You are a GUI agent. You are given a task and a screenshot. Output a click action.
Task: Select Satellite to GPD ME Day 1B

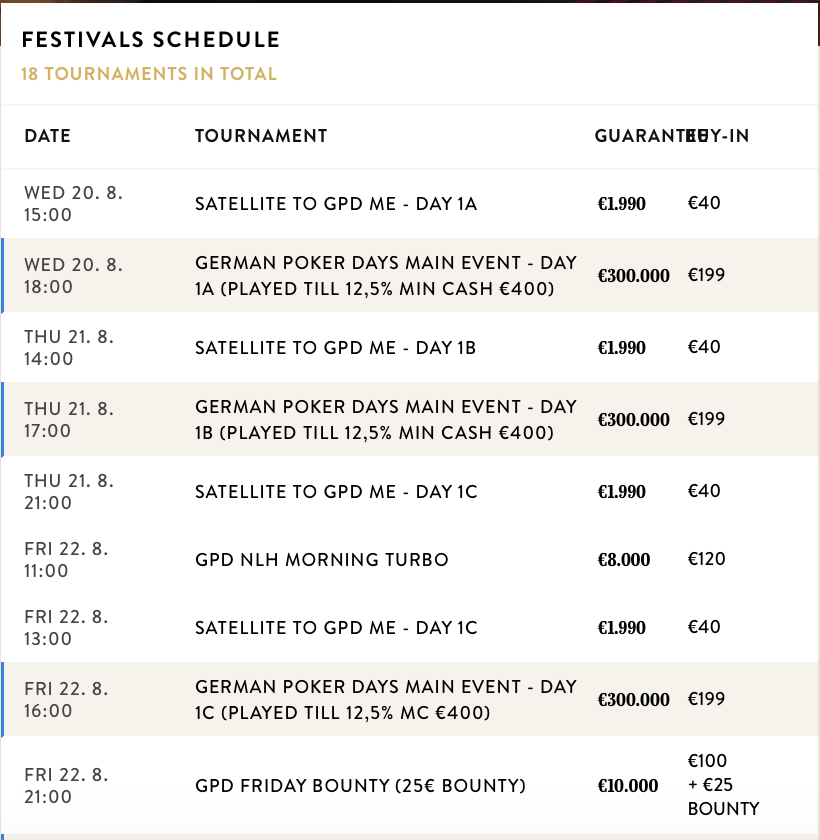[x=335, y=348]
